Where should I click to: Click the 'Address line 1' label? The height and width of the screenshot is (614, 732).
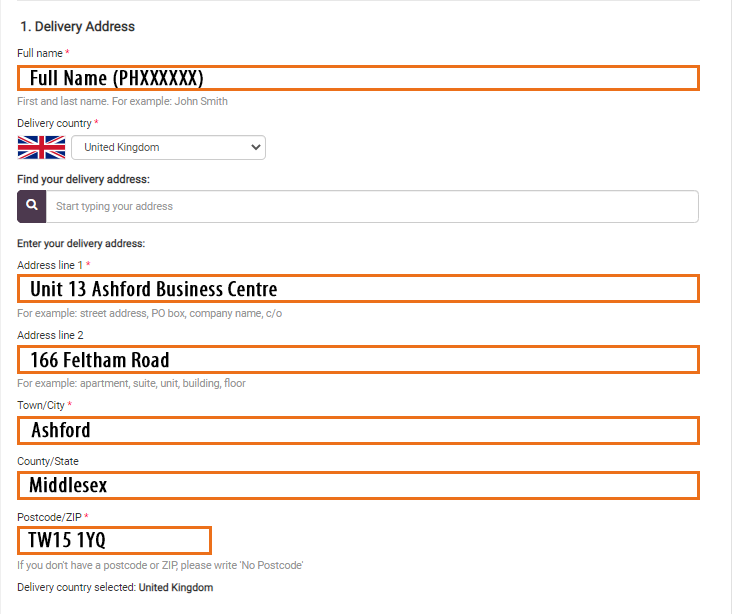point(50,265)
